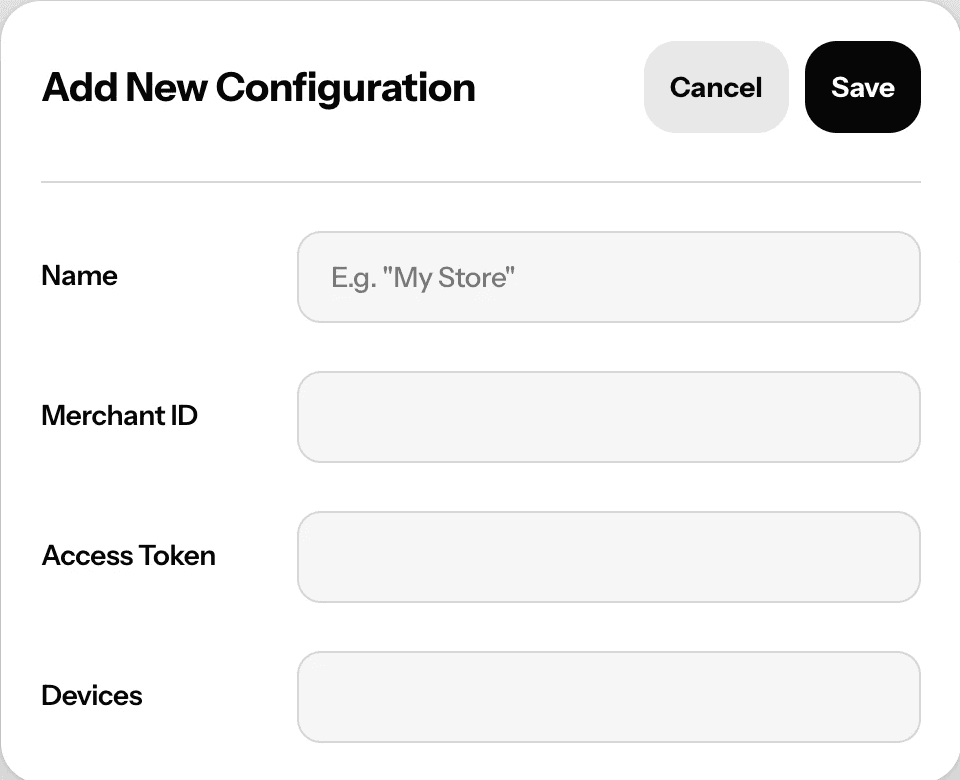Click the E.g. "My Store" placeholder text
Image resolution: width=960 pixels, height=780 pixels.
point(422,277)
